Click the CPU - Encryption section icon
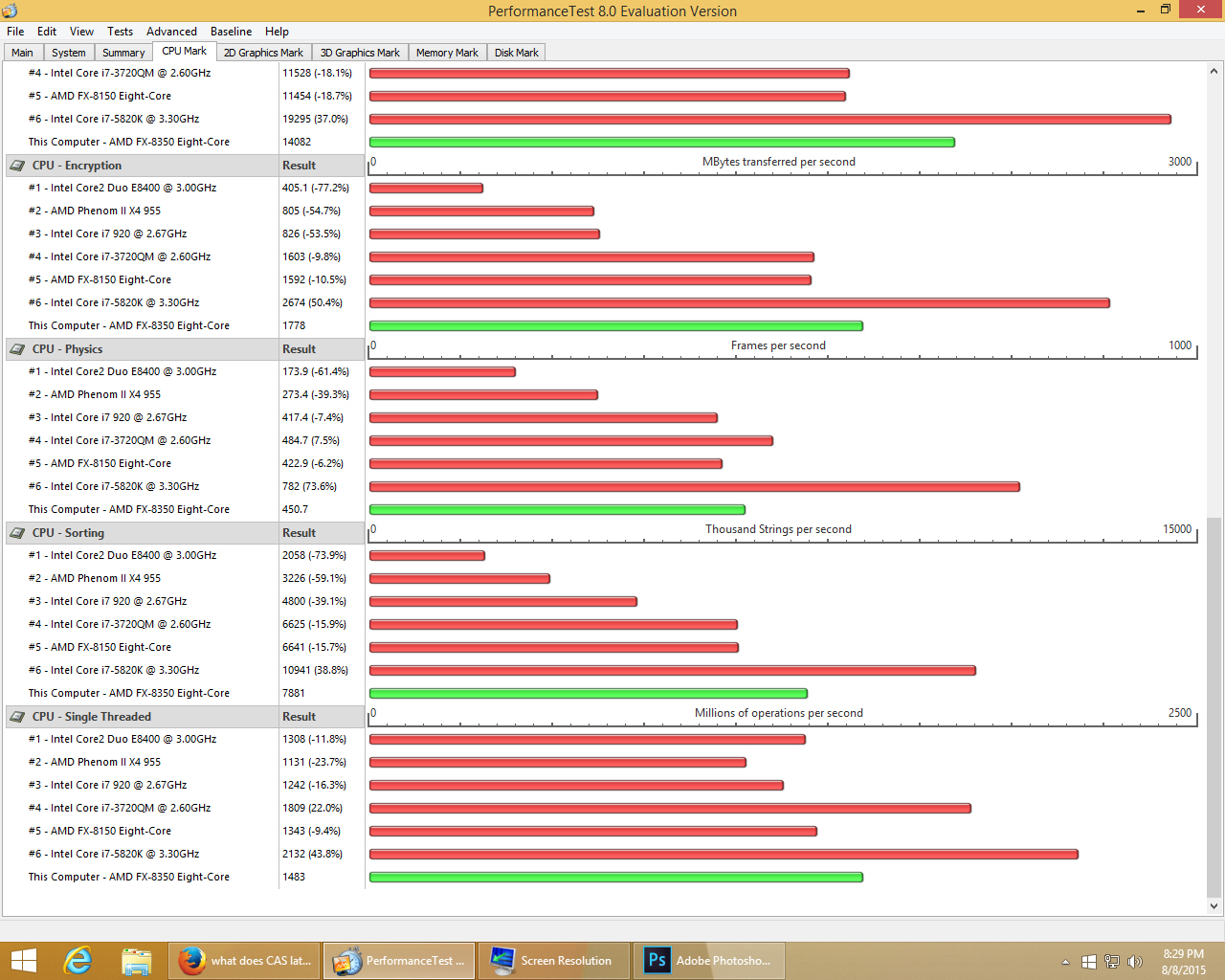Viewport: 1225px width, 980px height. coord(17,166)
